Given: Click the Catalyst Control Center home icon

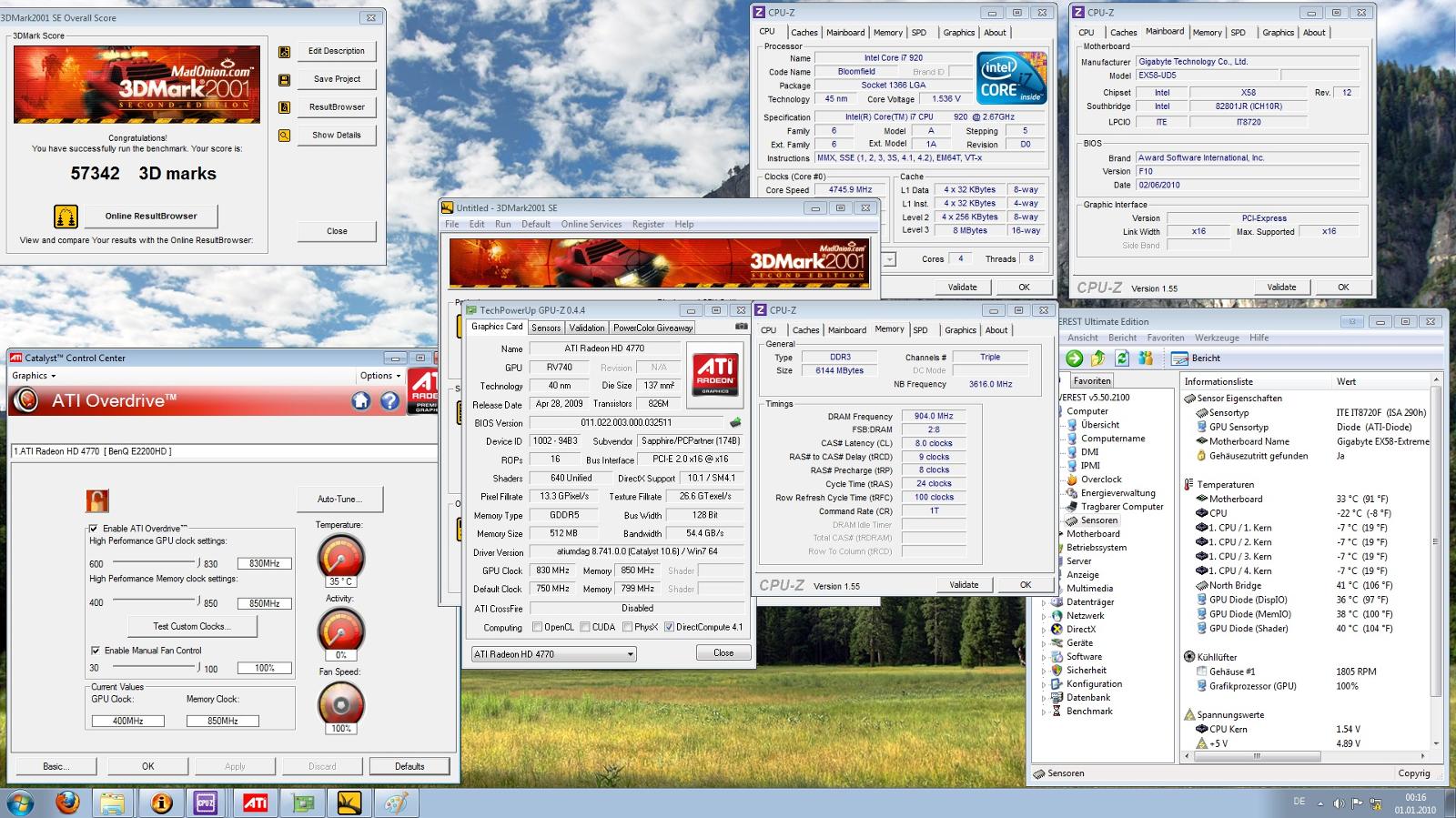Looking at the screenshot, I should 361,400.
